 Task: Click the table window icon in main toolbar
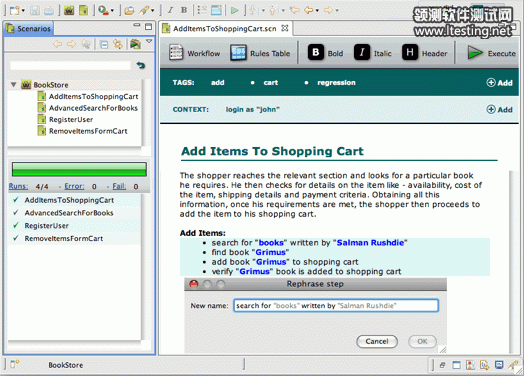[216, 10]
